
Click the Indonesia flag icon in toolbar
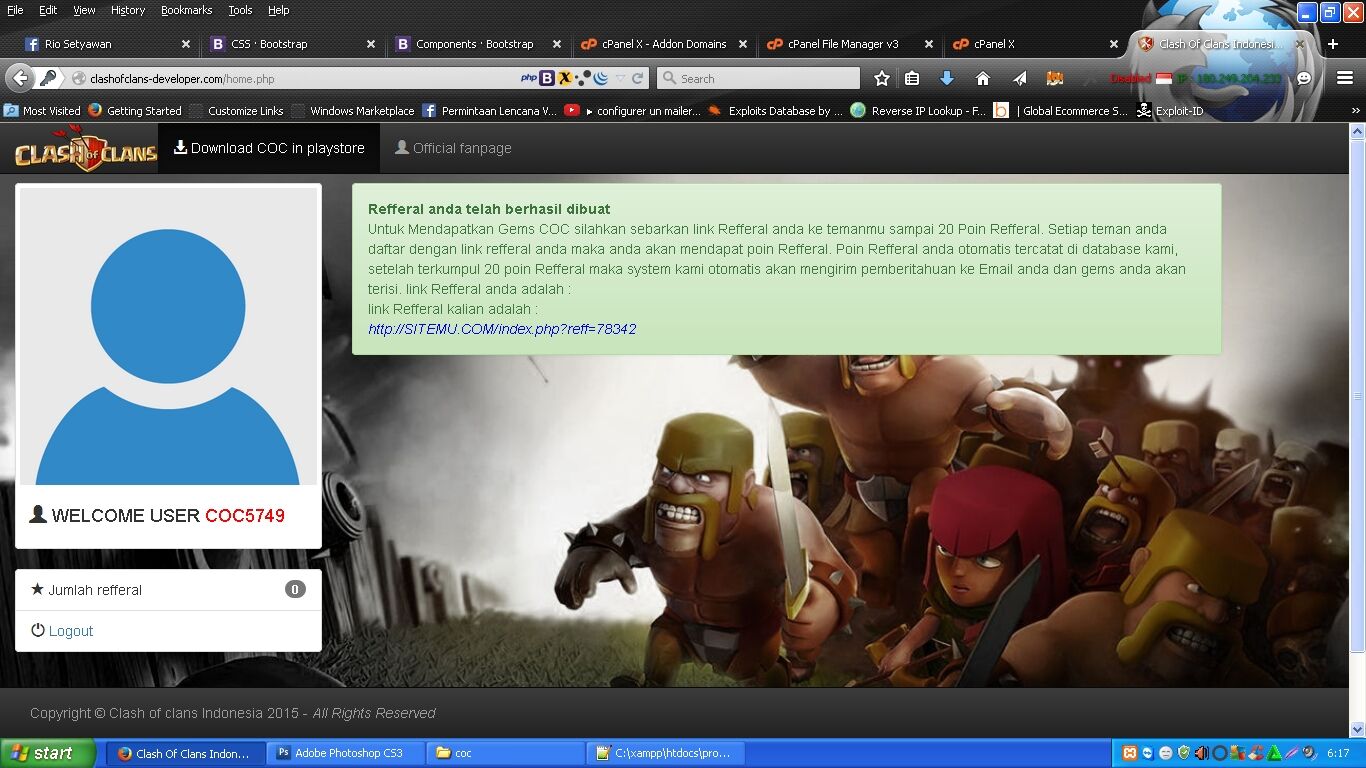tap(1164, 78)
